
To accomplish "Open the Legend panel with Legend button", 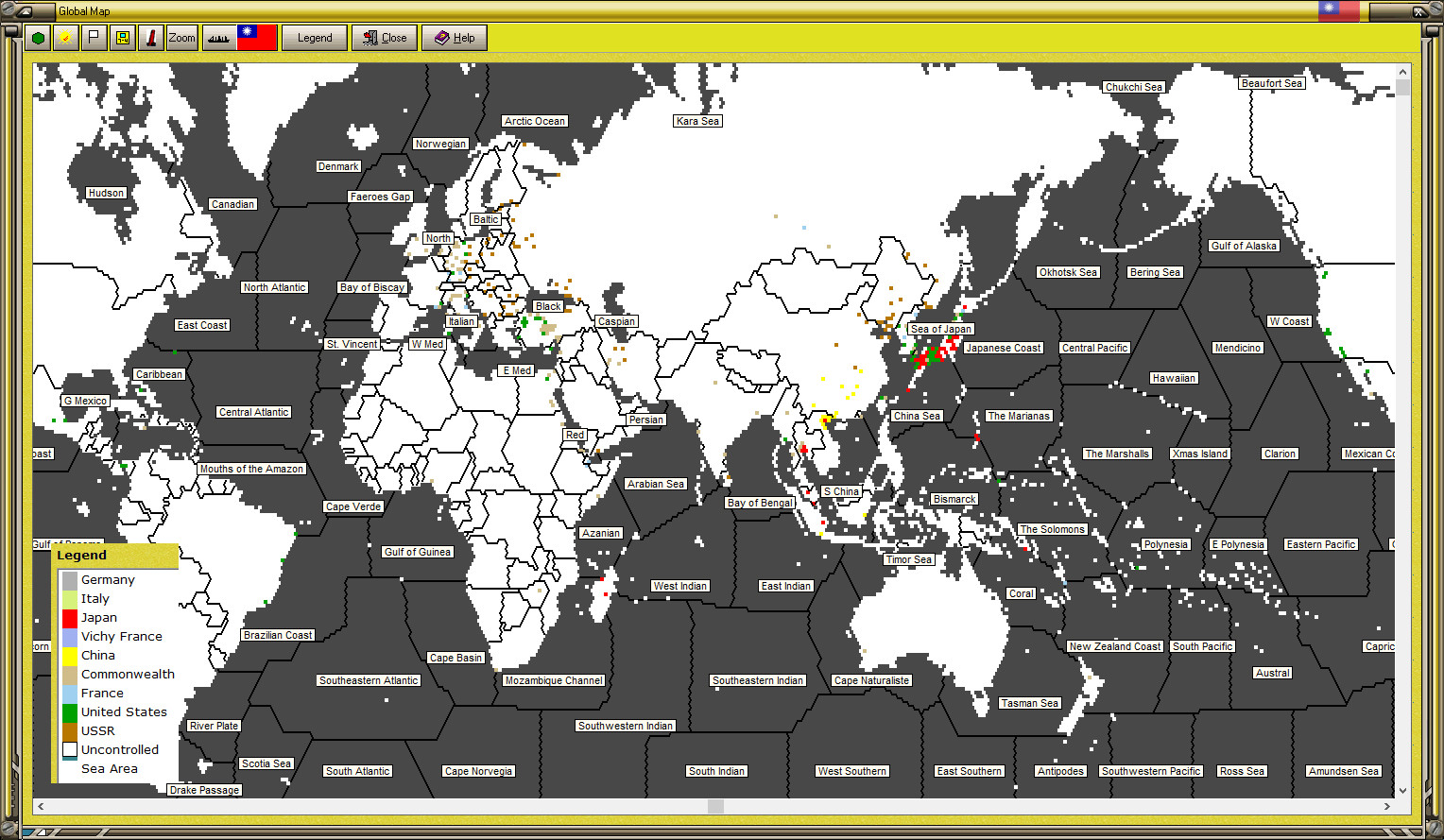I will (x=314, y=38).
